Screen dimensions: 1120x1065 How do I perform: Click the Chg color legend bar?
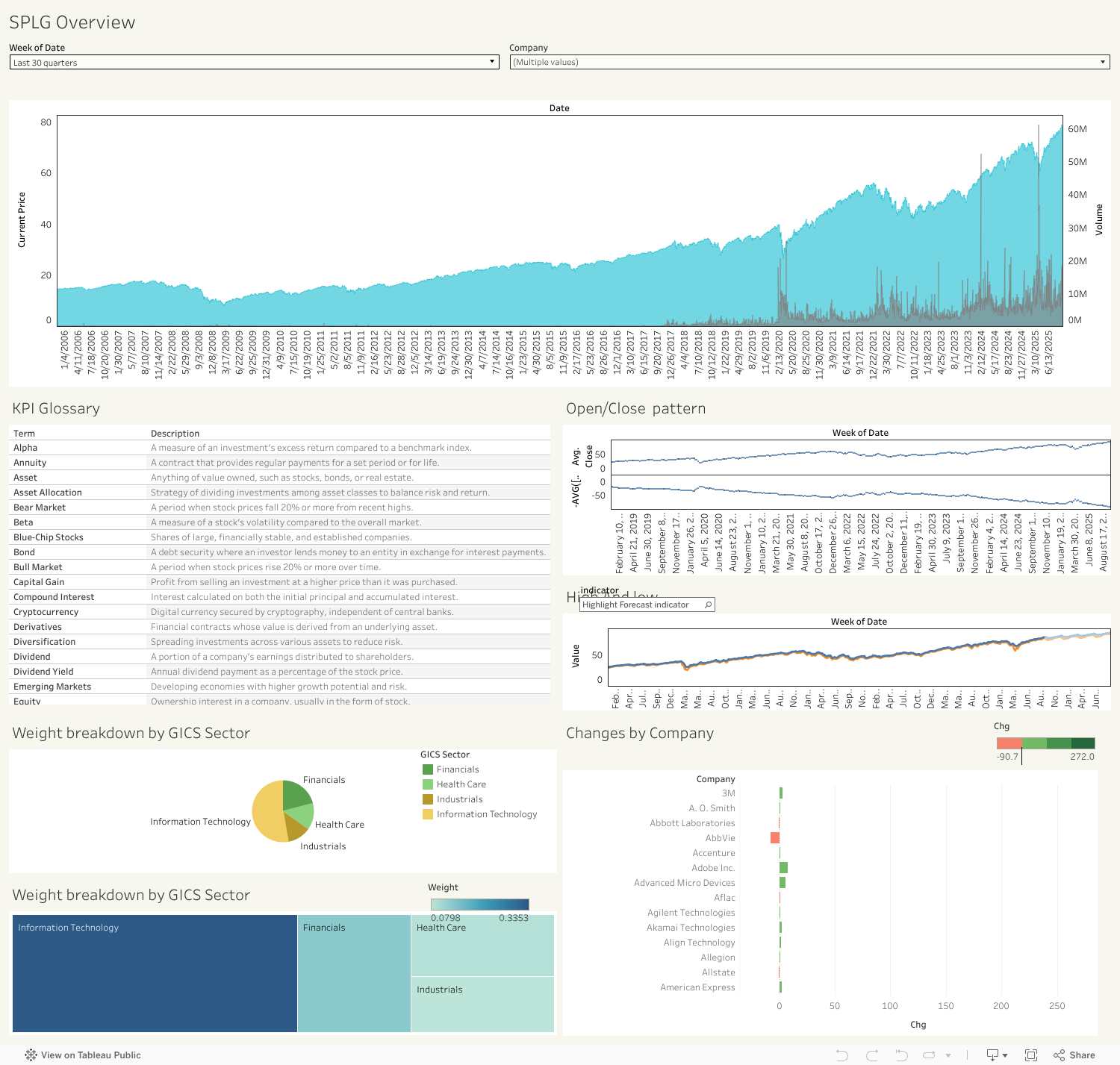tap(1045, 743)
